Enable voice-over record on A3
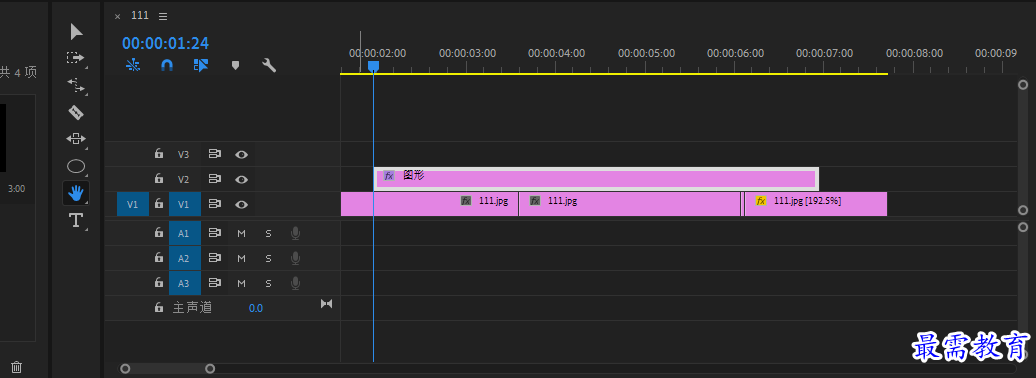Screen dimensions: 1036x378 coord(295,284)
